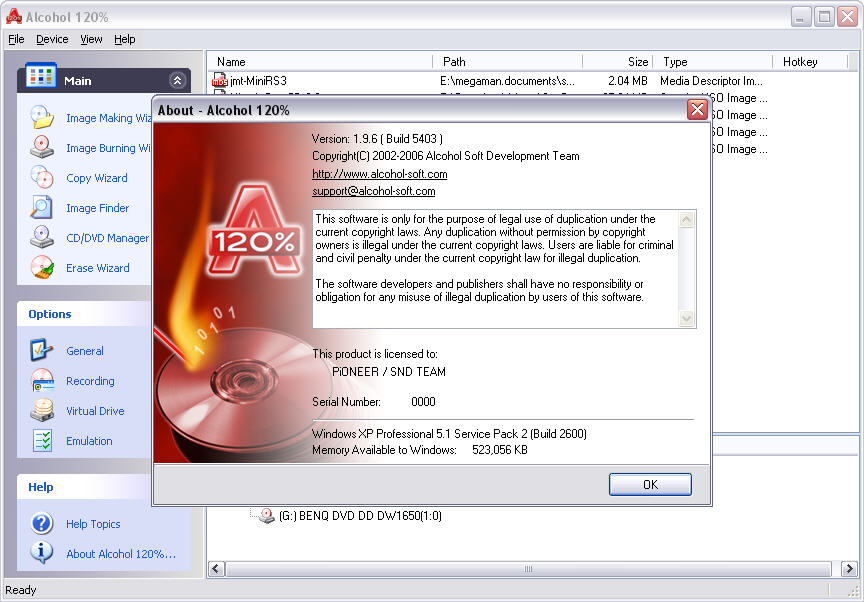Open the Device menu
This screenshot has width=864, height=602.
click(x=52, y=39)
